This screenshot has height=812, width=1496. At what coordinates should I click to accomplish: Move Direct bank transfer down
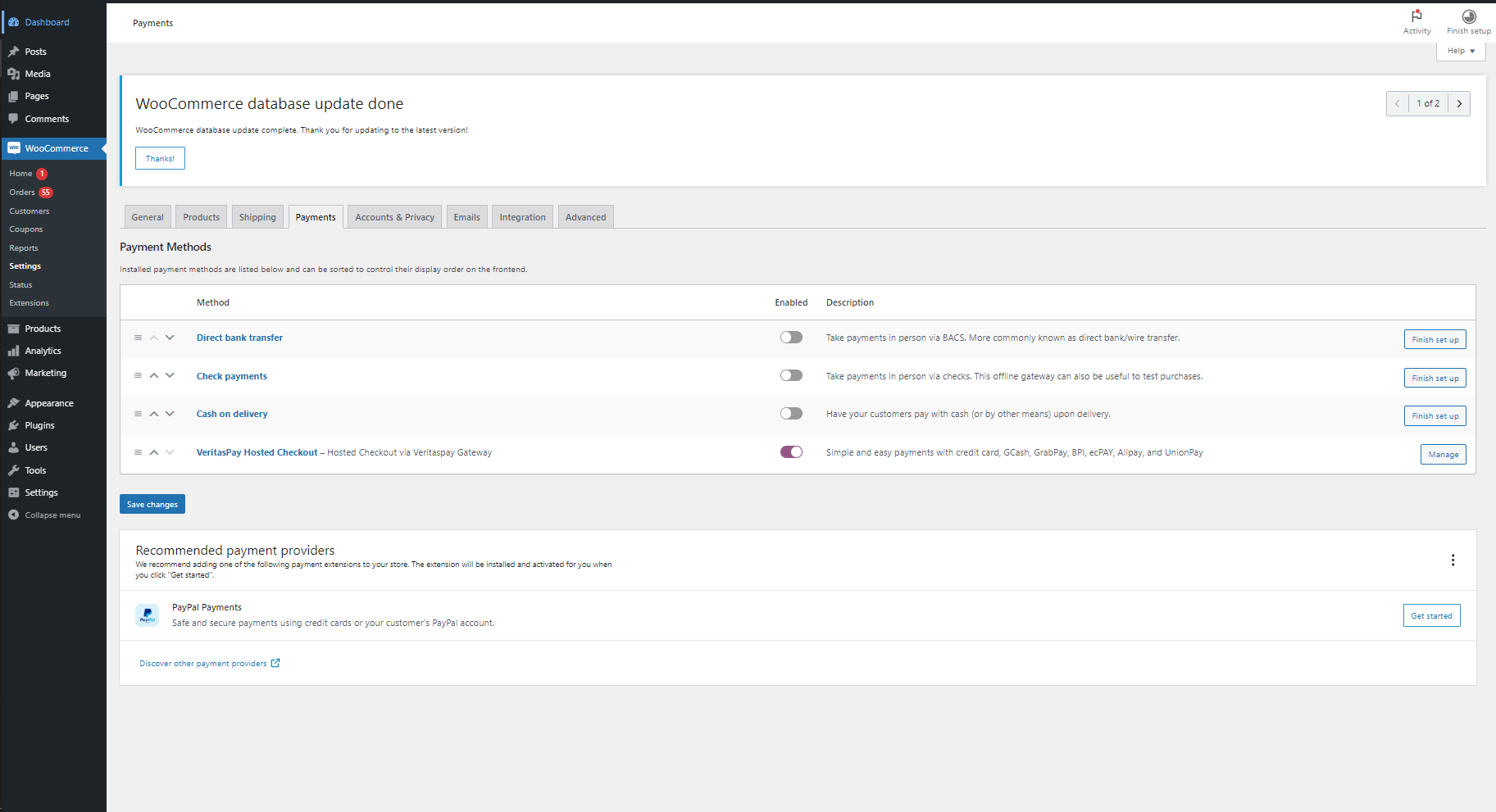(170, 338)
